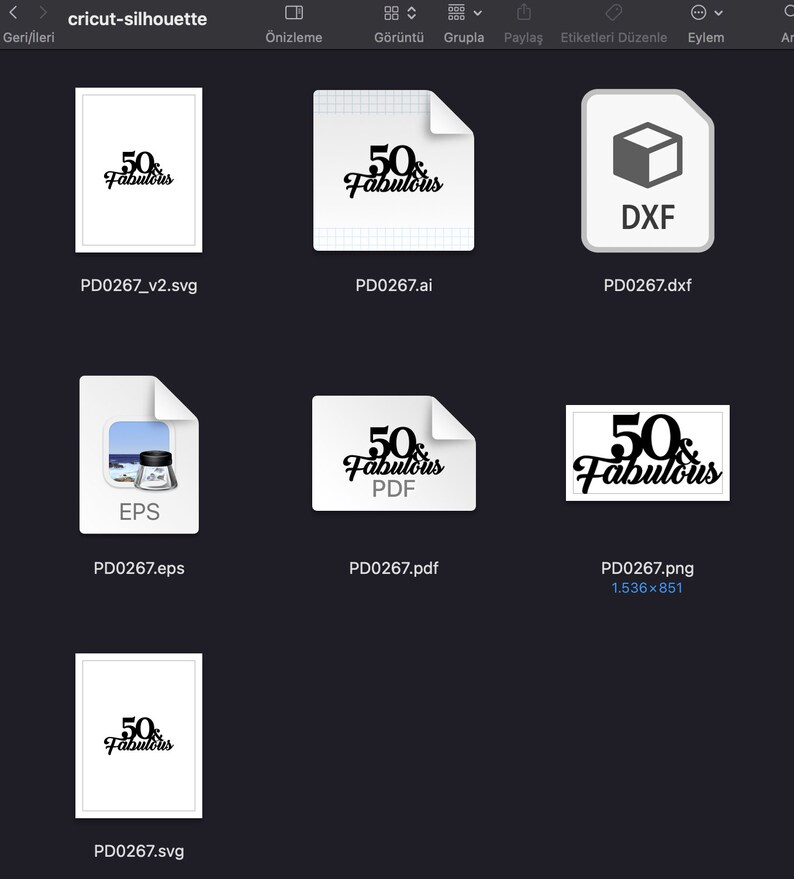Open the Grupla grouping icon
Viewport: 794px width, 879px height.
(456, 12)
